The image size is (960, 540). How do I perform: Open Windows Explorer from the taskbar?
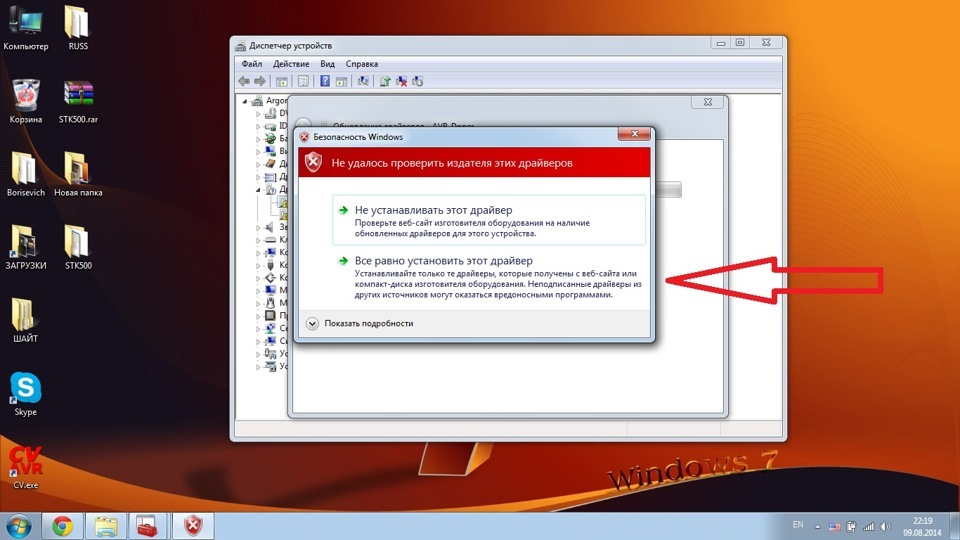[x=106, y=526]
